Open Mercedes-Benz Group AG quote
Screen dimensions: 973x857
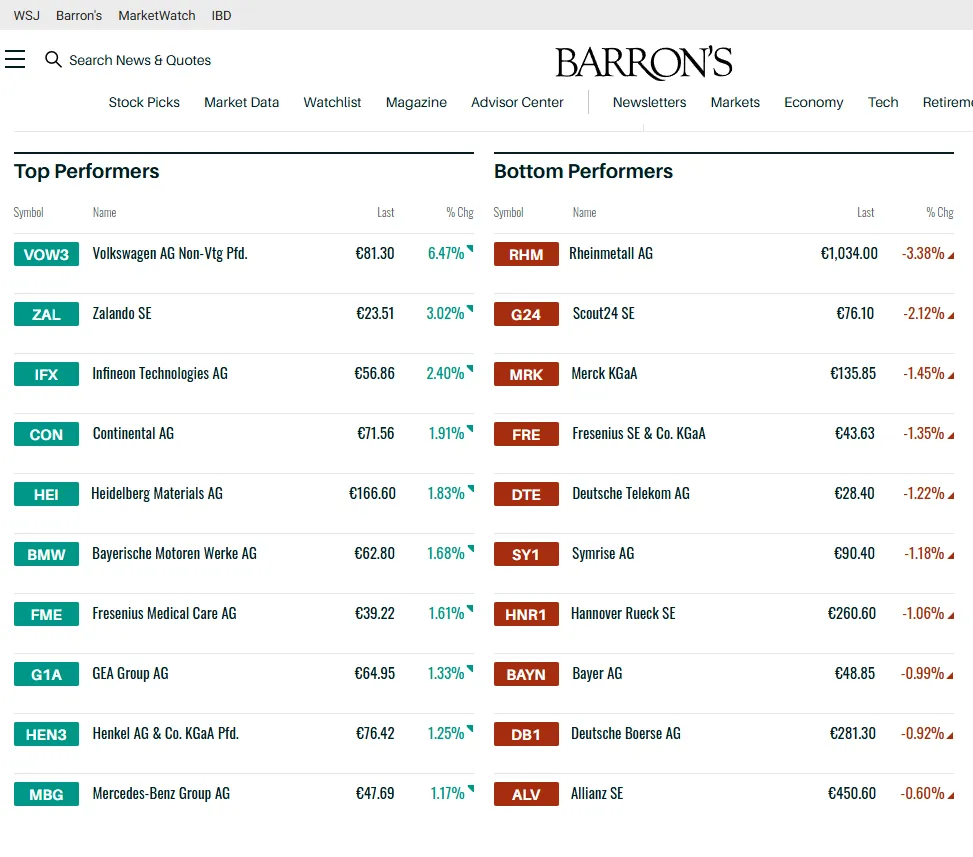click(161, 794)
